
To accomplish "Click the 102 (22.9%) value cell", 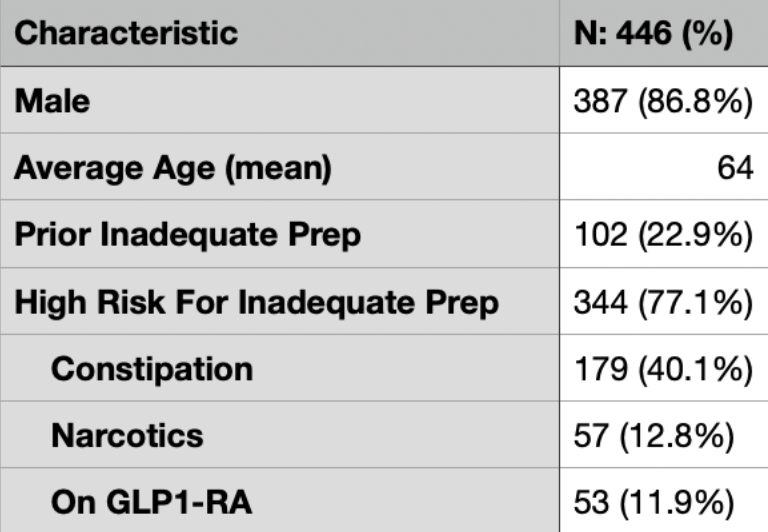I will pos(664,234).
